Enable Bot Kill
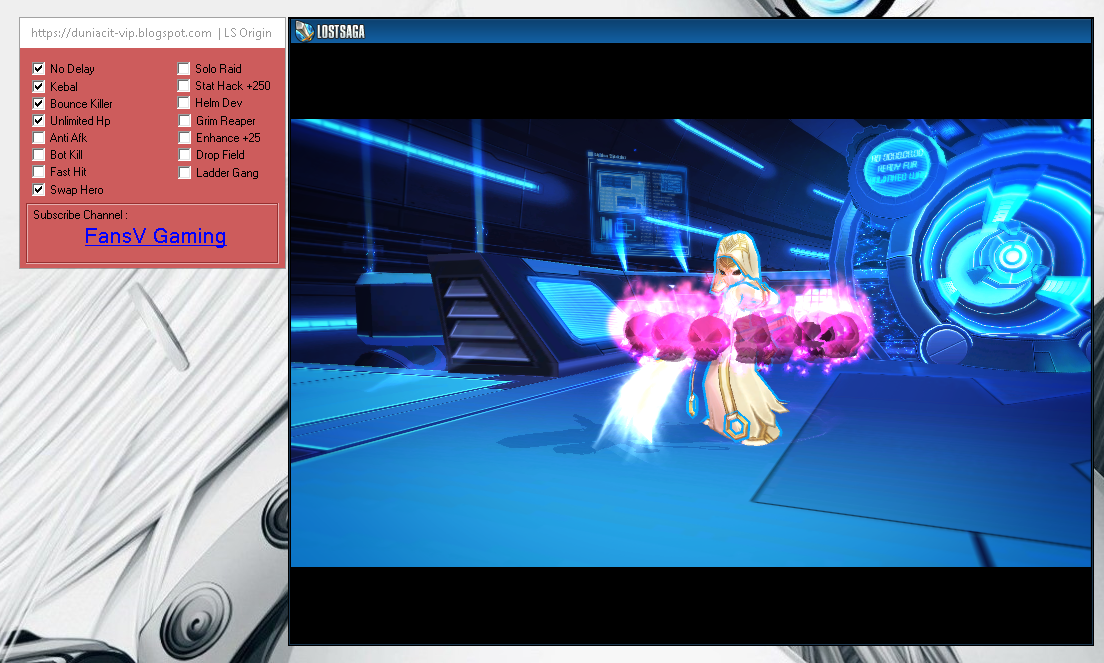 38,154
